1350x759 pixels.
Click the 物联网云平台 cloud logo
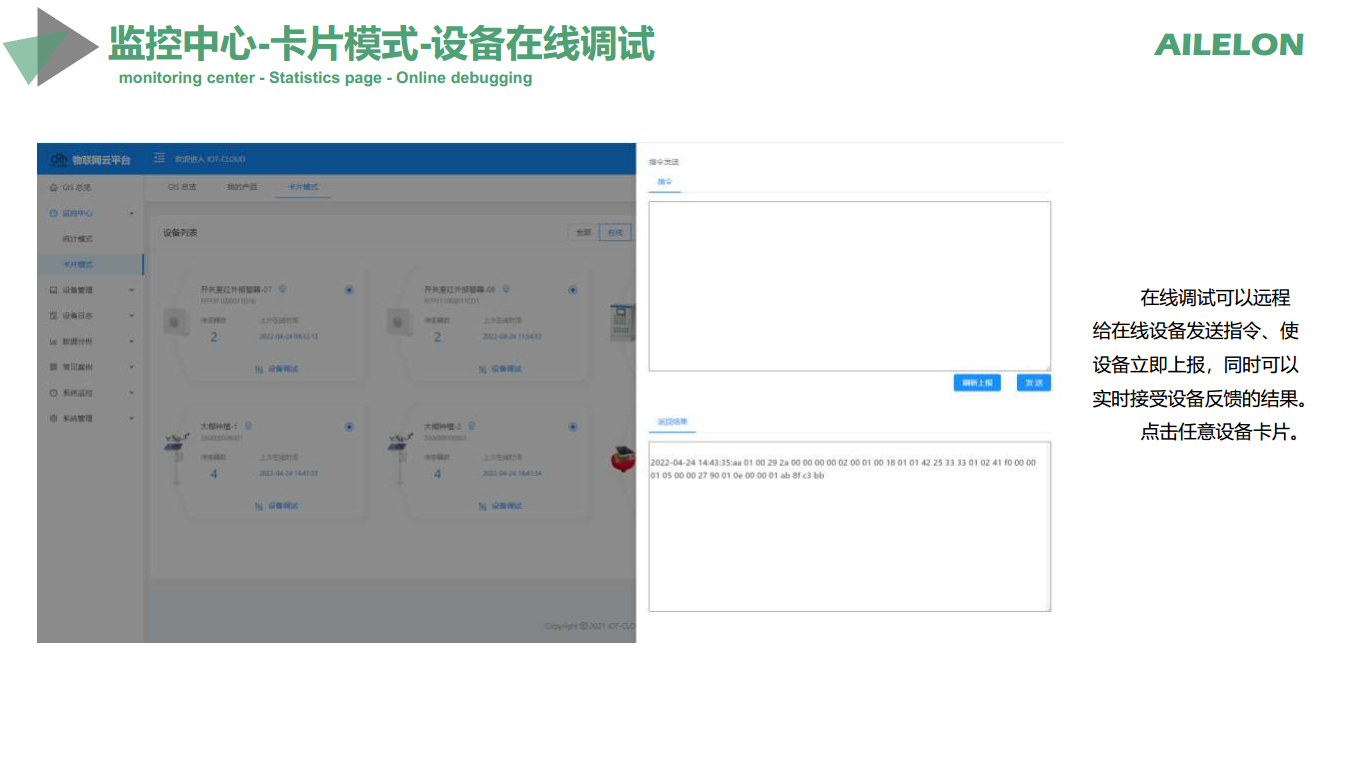tap(58, 159)
